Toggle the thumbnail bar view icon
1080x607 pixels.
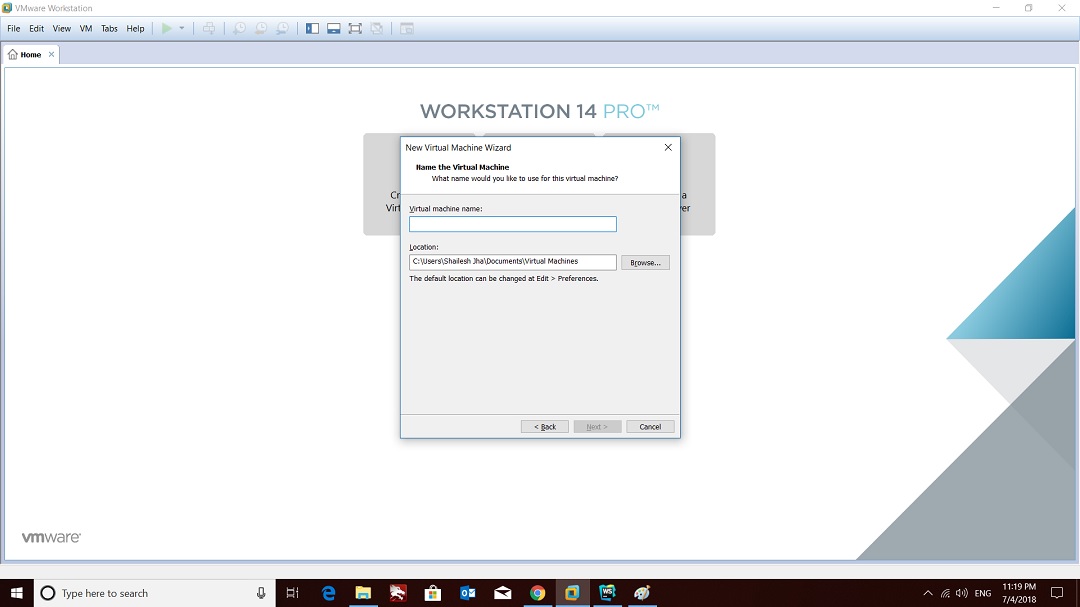(x=334, y=28)
